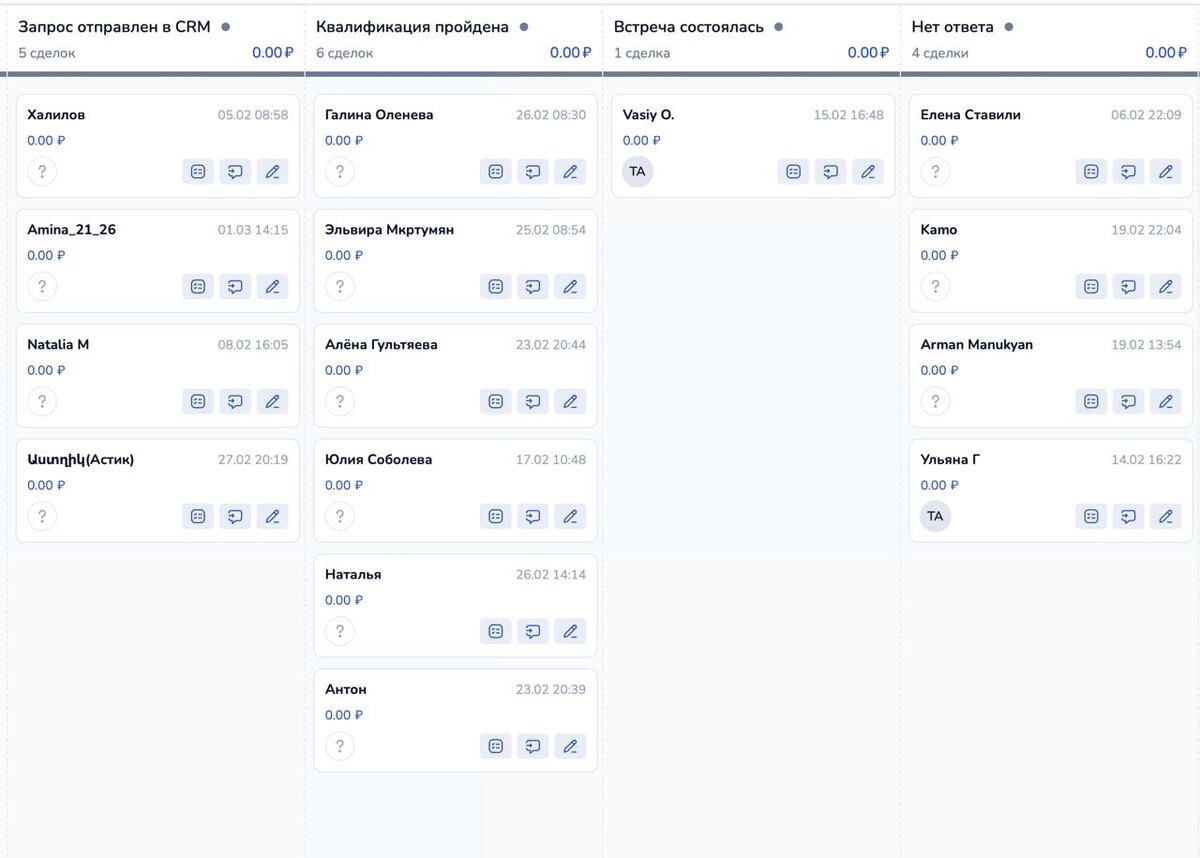Screen dimensions: 1200x858
Task: Open comments on the Աստղիկ(Астик) card
Action: coord(235,517)
